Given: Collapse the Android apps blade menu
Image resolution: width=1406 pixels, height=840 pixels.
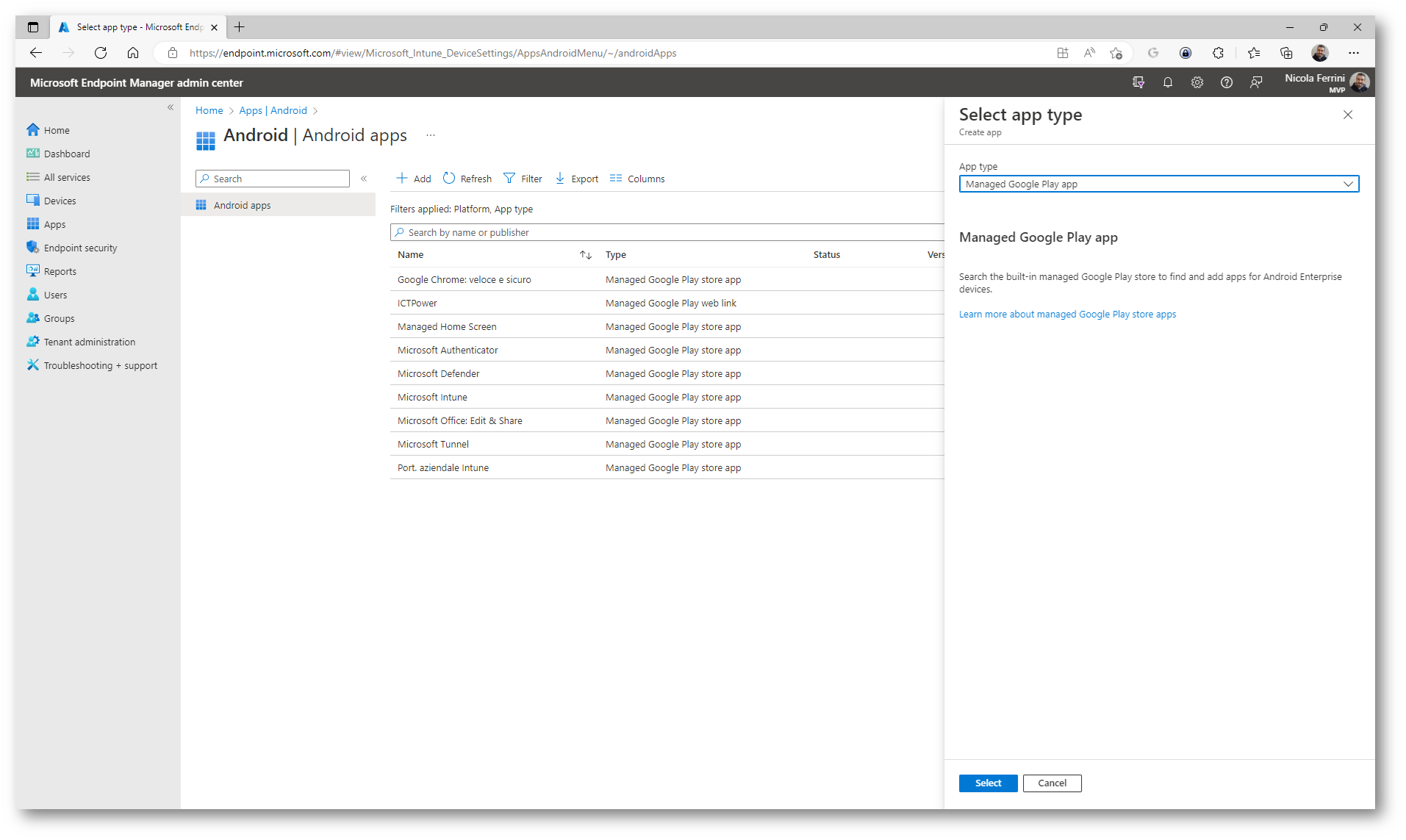Looking at the screenshot, I should 364,179.
